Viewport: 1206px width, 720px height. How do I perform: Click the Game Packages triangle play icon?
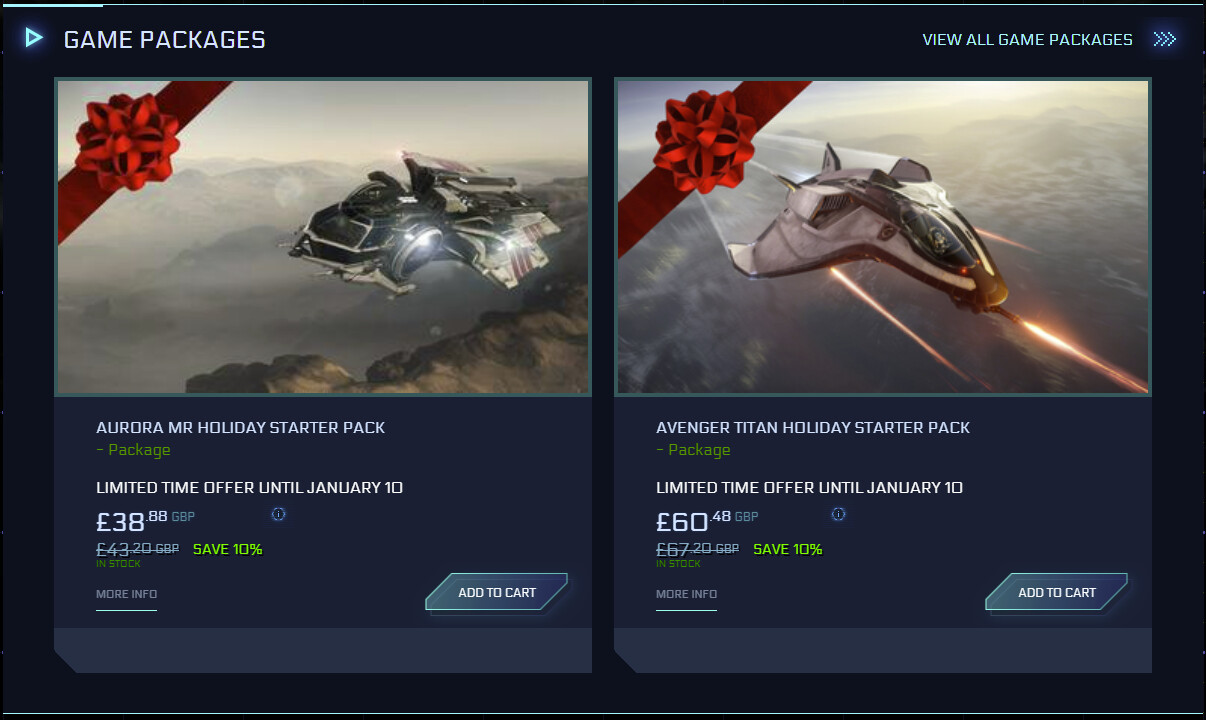(34, 38)
